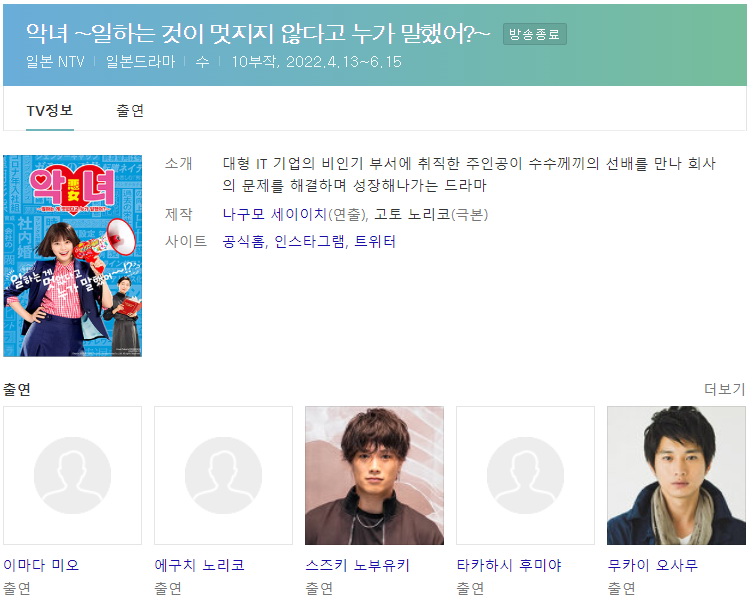Open director 나구모 세이이치 link

(x=275, y=214)
